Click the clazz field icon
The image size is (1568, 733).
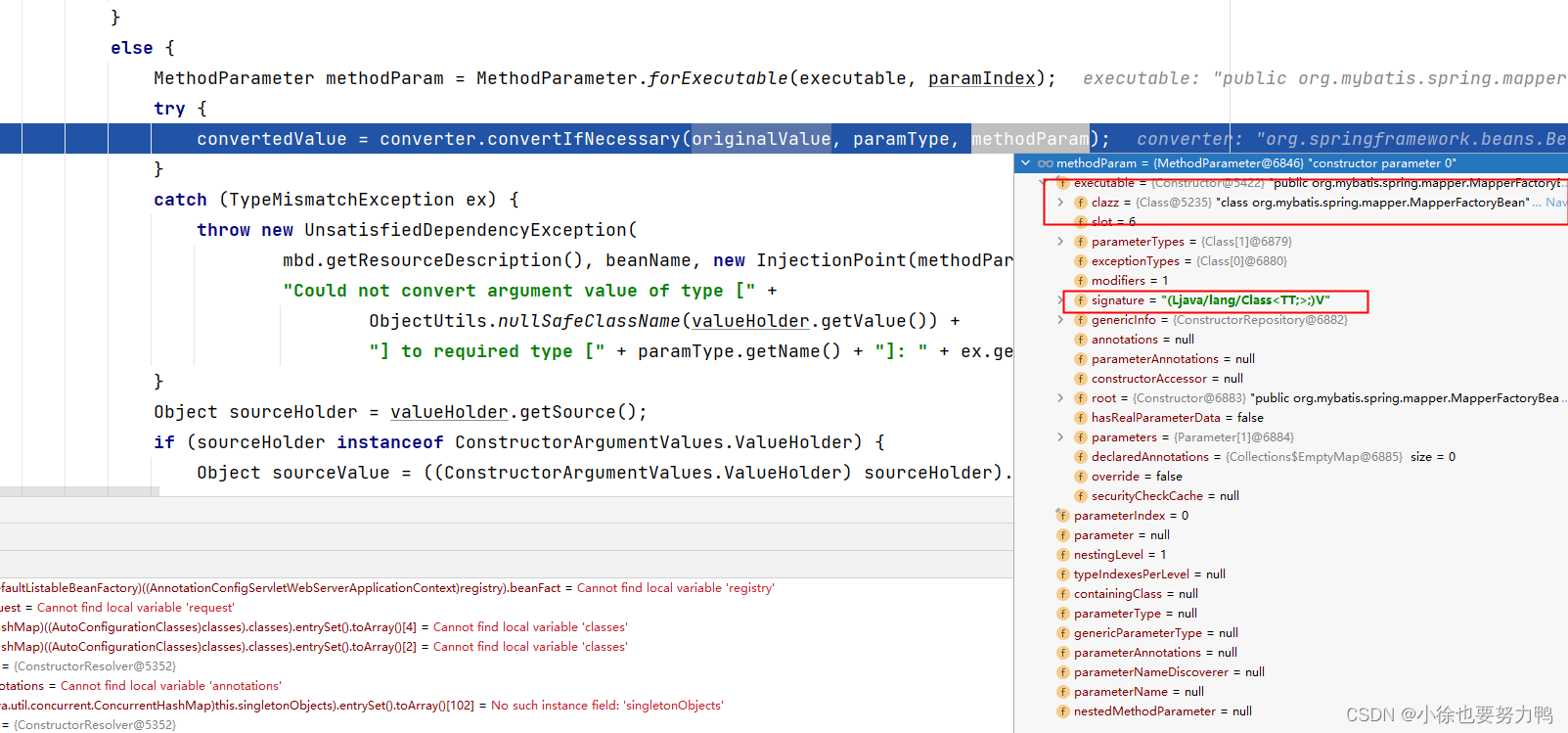click(x=1080, y=203)
